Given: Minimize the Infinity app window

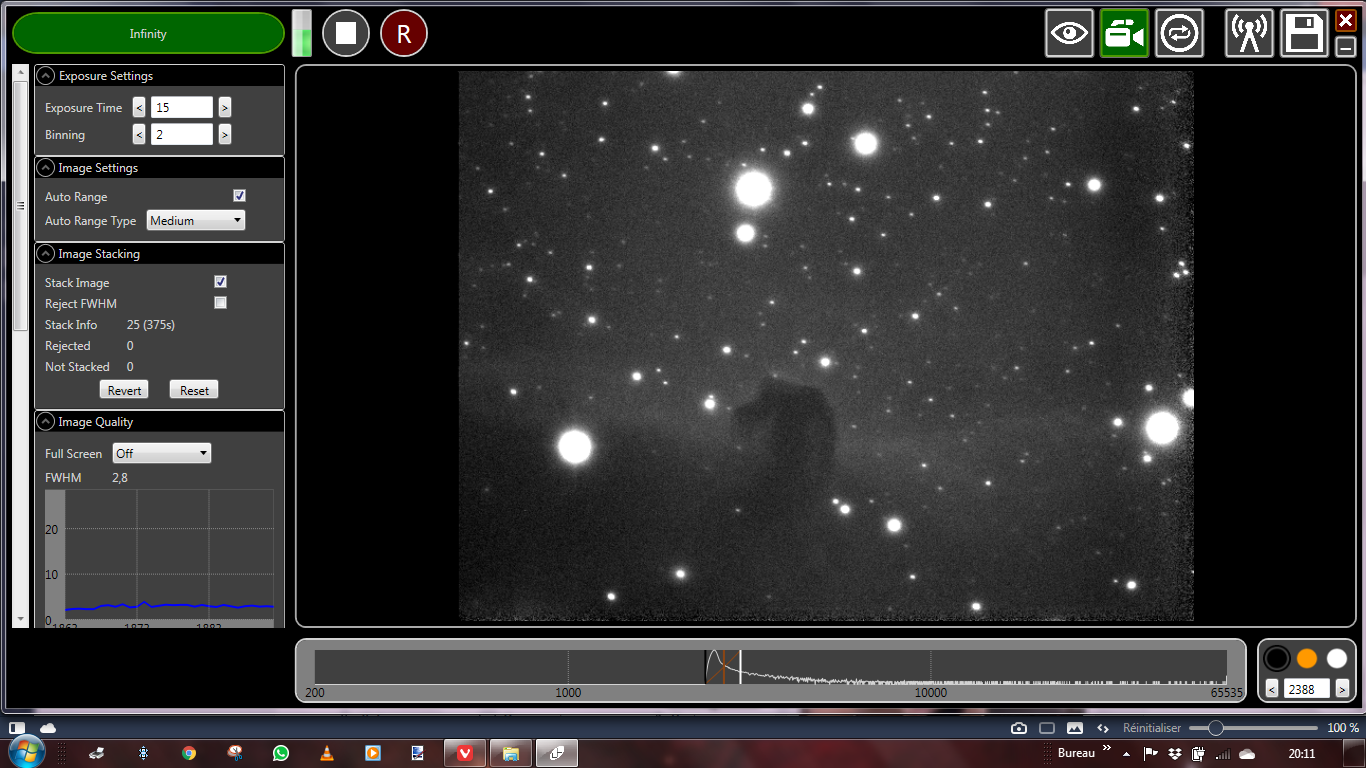Looking at the screenshot, I should pos(1346,45).
